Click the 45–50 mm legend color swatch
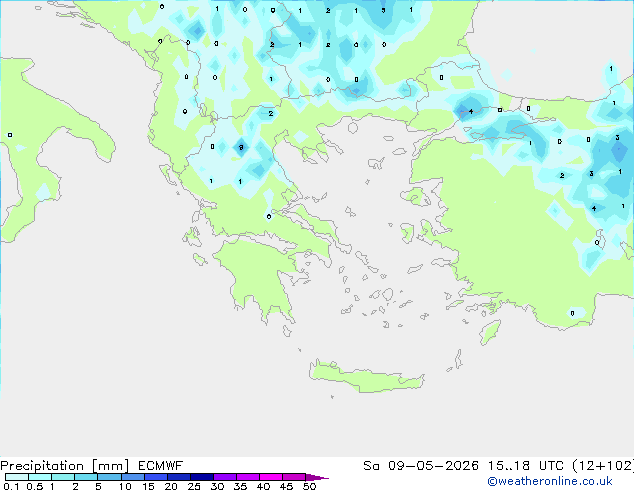 point(294,477)
